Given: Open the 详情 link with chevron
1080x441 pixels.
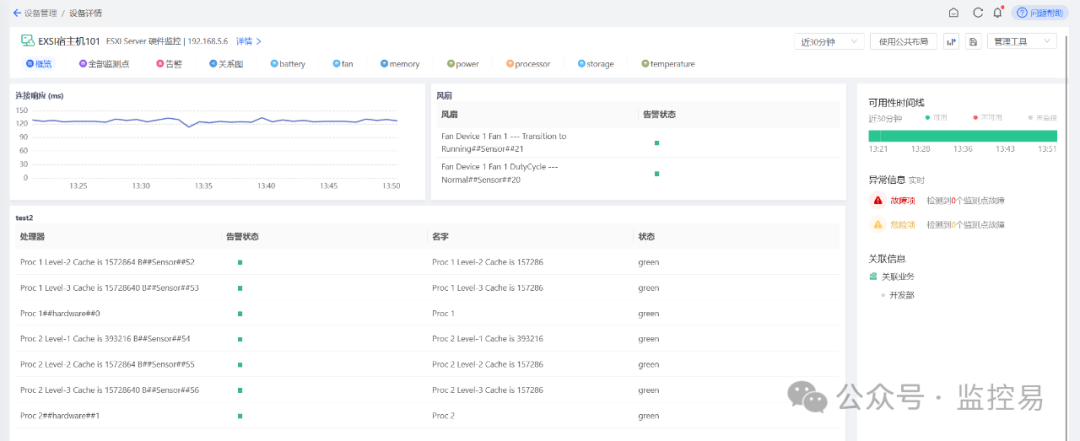Looking at the screenshot, I should click(249, 41).
